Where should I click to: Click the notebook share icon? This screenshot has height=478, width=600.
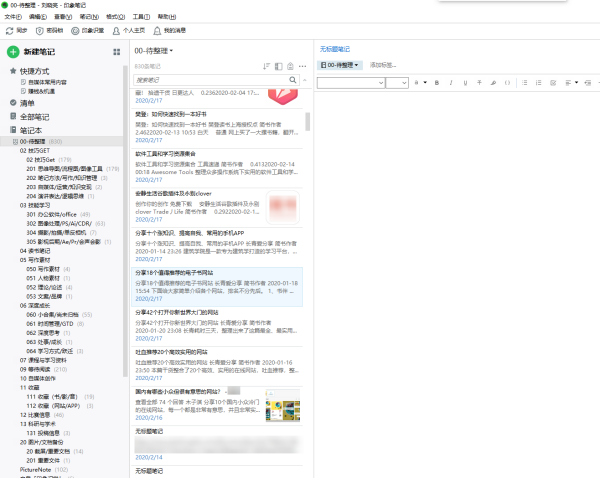pos(290,66)
